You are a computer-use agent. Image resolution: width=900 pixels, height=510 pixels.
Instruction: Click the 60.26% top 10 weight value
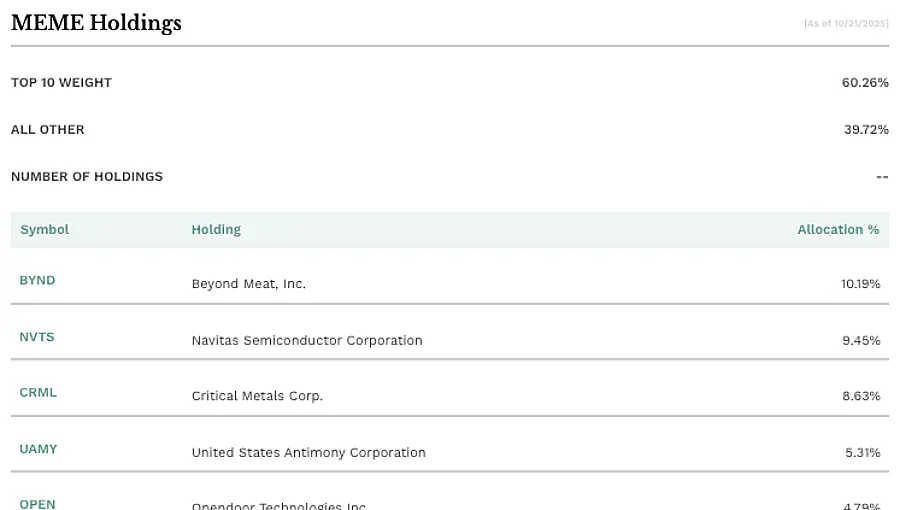[x=865, y=82]
